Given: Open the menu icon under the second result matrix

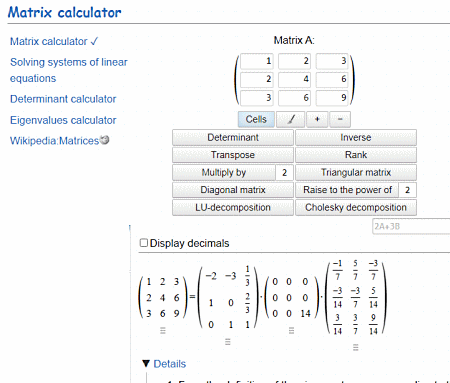Looking at the screenshot, I should 228,342.
